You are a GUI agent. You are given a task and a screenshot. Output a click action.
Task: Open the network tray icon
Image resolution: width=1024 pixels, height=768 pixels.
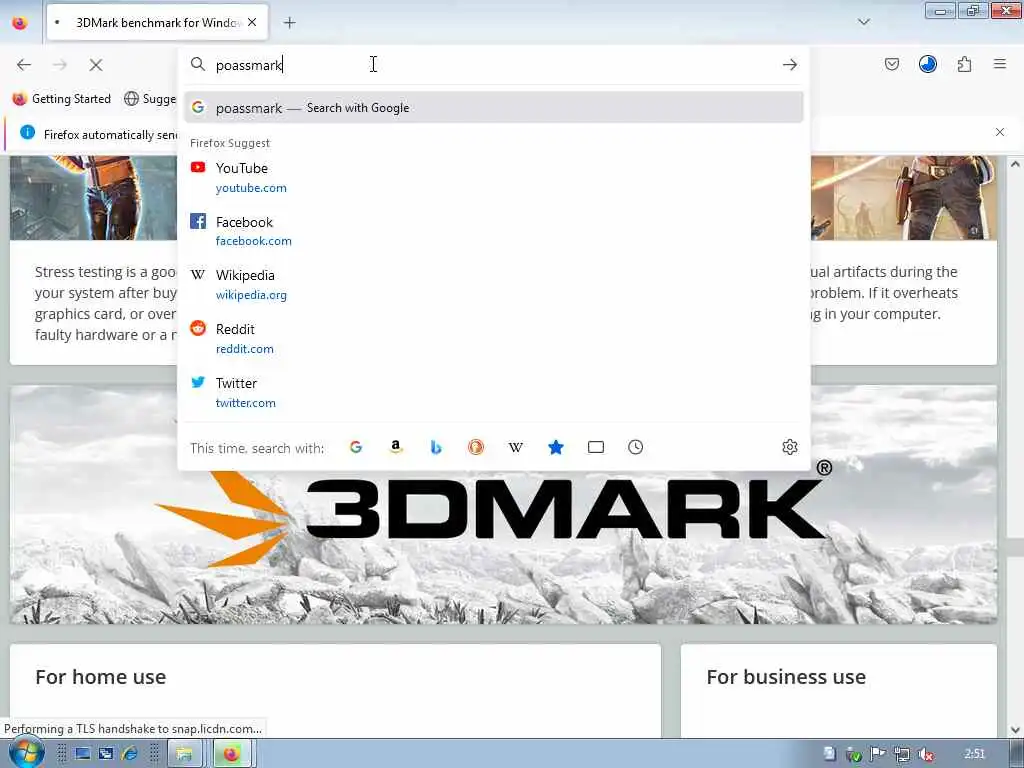pyautogui.click(x=902, y=754)
